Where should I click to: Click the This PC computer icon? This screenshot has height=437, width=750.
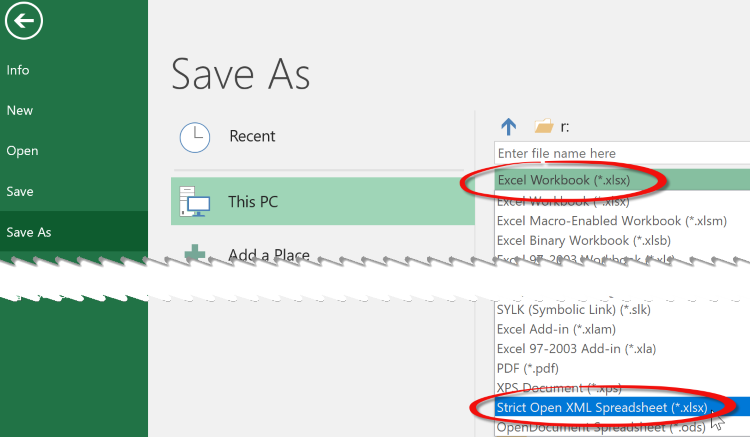pos(195,202)
